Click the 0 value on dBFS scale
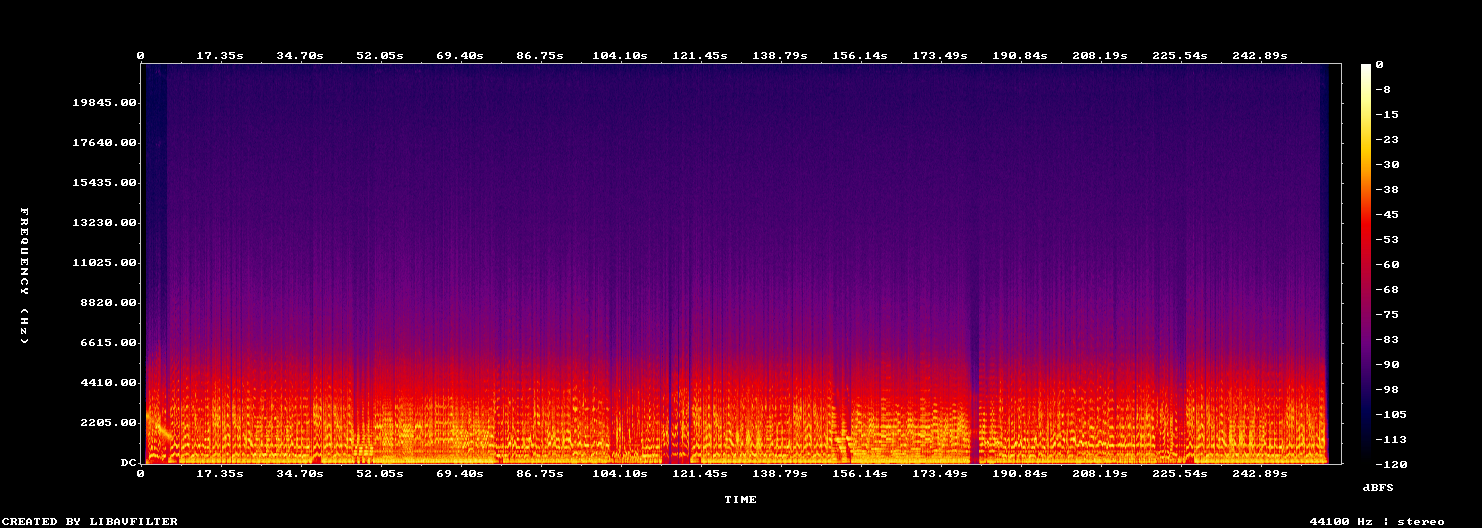Viewport: 1482px width, 528px height. [1379, 65]
